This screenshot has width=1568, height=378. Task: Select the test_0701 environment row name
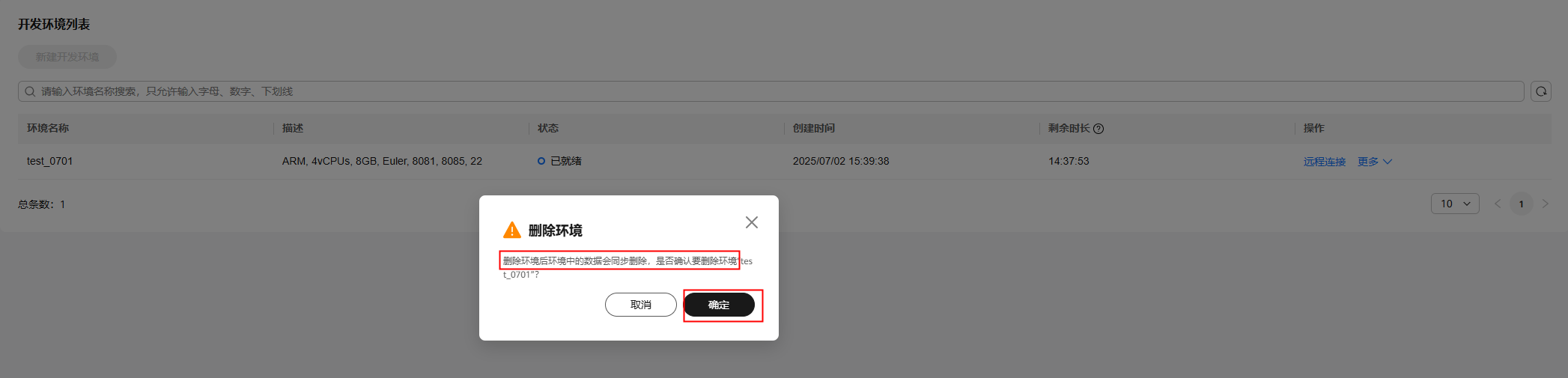(50, 161)
